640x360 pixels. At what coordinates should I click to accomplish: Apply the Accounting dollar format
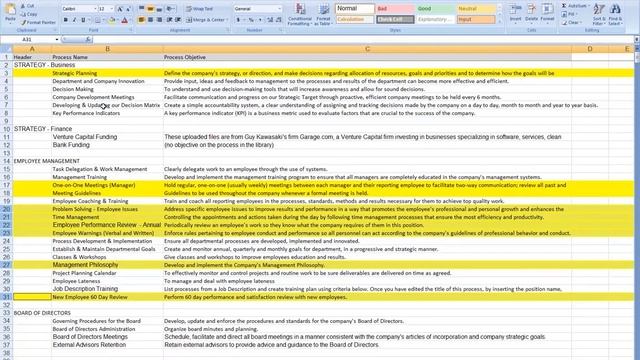click(x=238, y=20)
